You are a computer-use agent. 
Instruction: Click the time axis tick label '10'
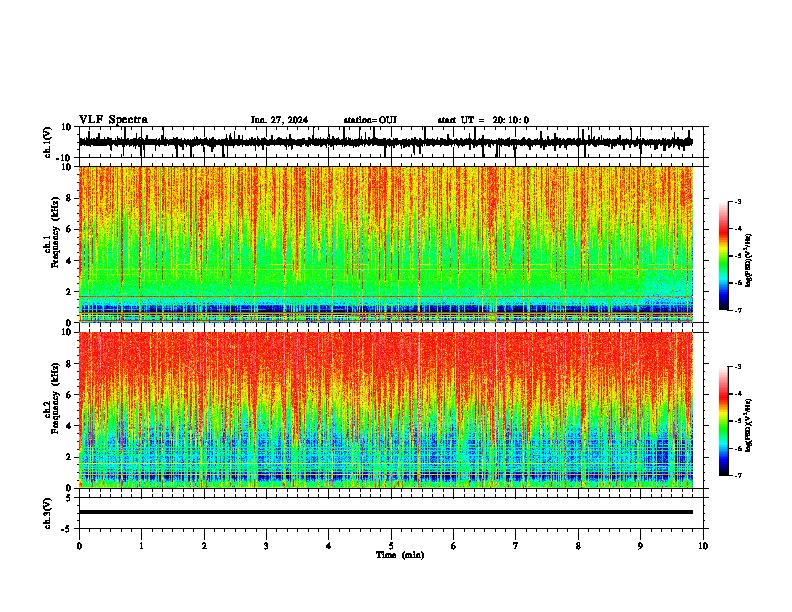(703, 546)
